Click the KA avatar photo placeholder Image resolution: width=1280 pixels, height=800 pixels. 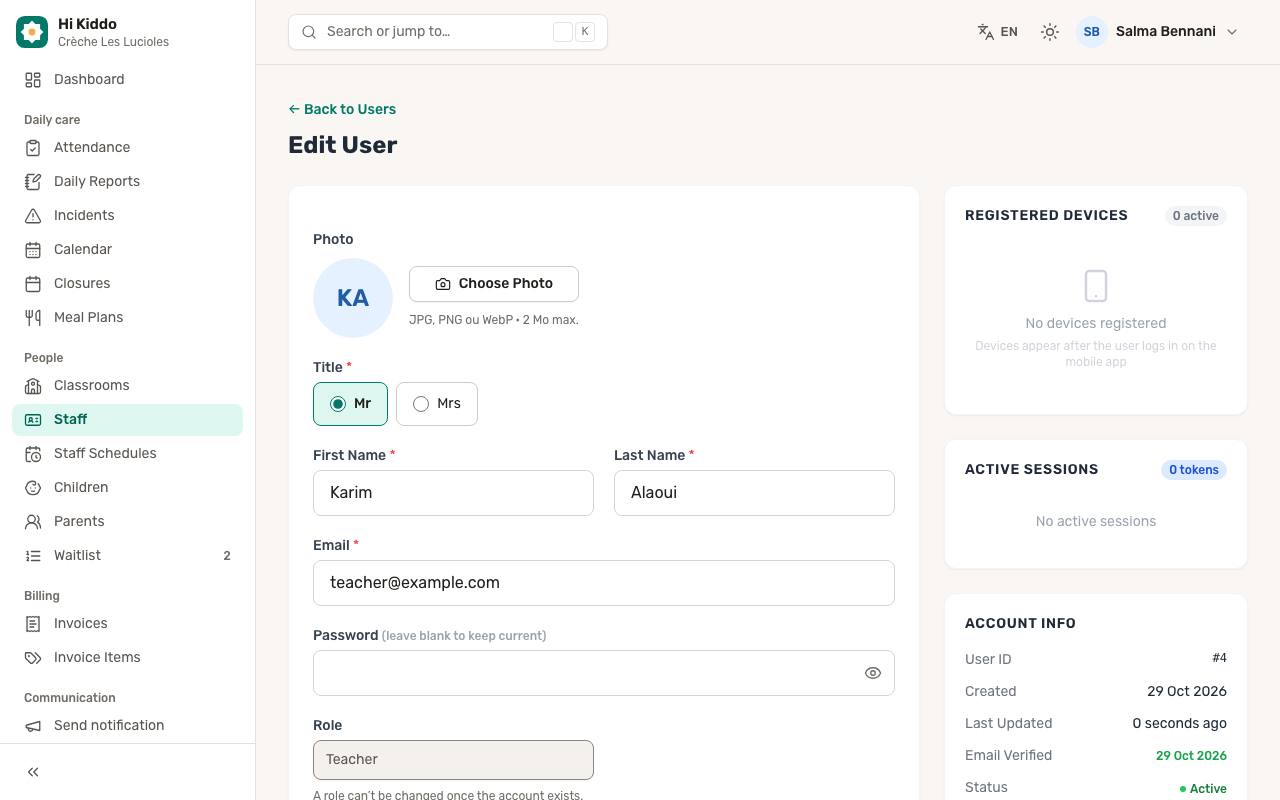pos(353,298)
